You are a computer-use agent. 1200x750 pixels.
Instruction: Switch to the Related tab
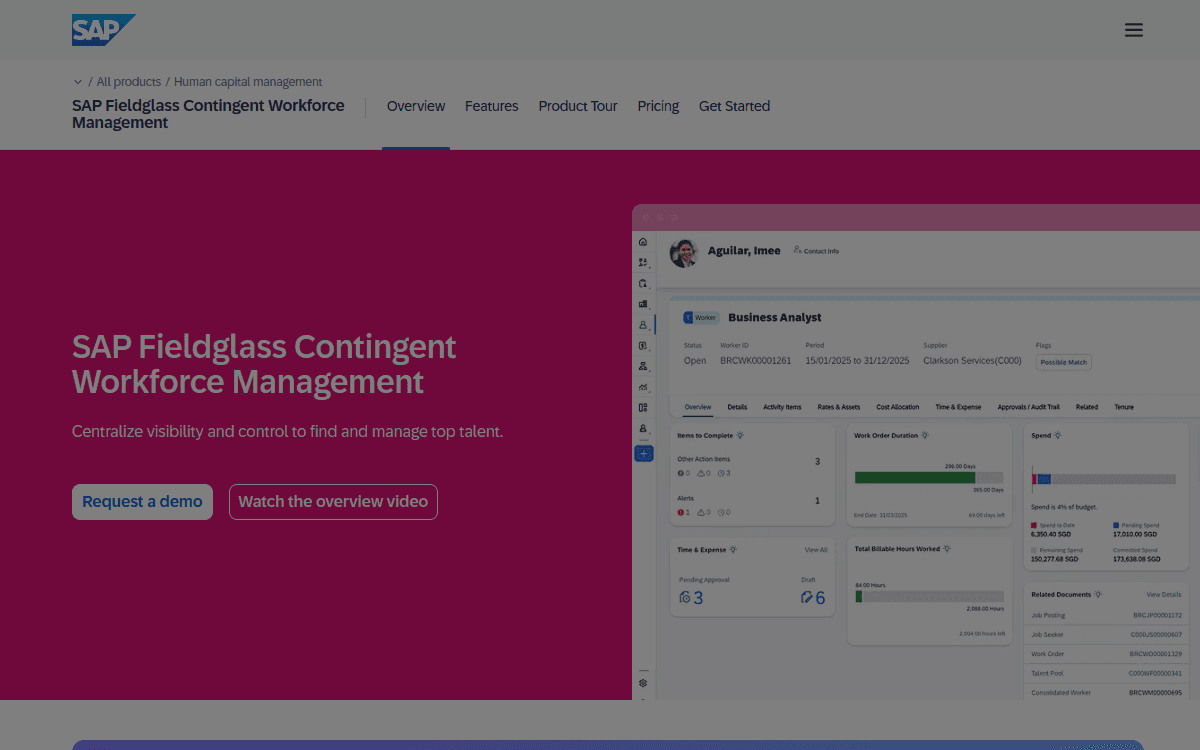point(1087,407)
